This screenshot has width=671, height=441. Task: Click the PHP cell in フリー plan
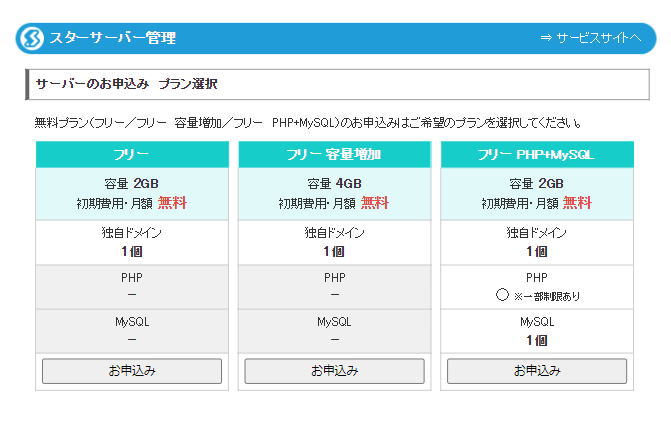[131, 286]
